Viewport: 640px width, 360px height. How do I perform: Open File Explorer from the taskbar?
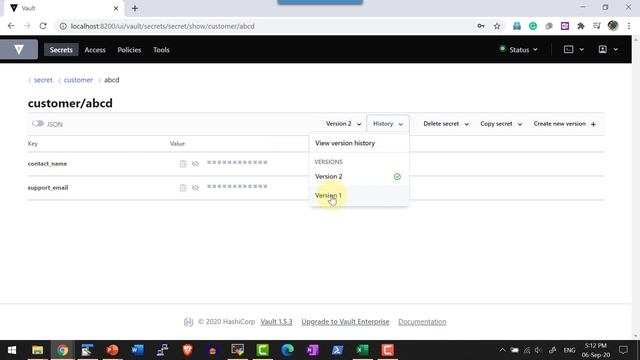pyautogui.click(x=38, y=350)
